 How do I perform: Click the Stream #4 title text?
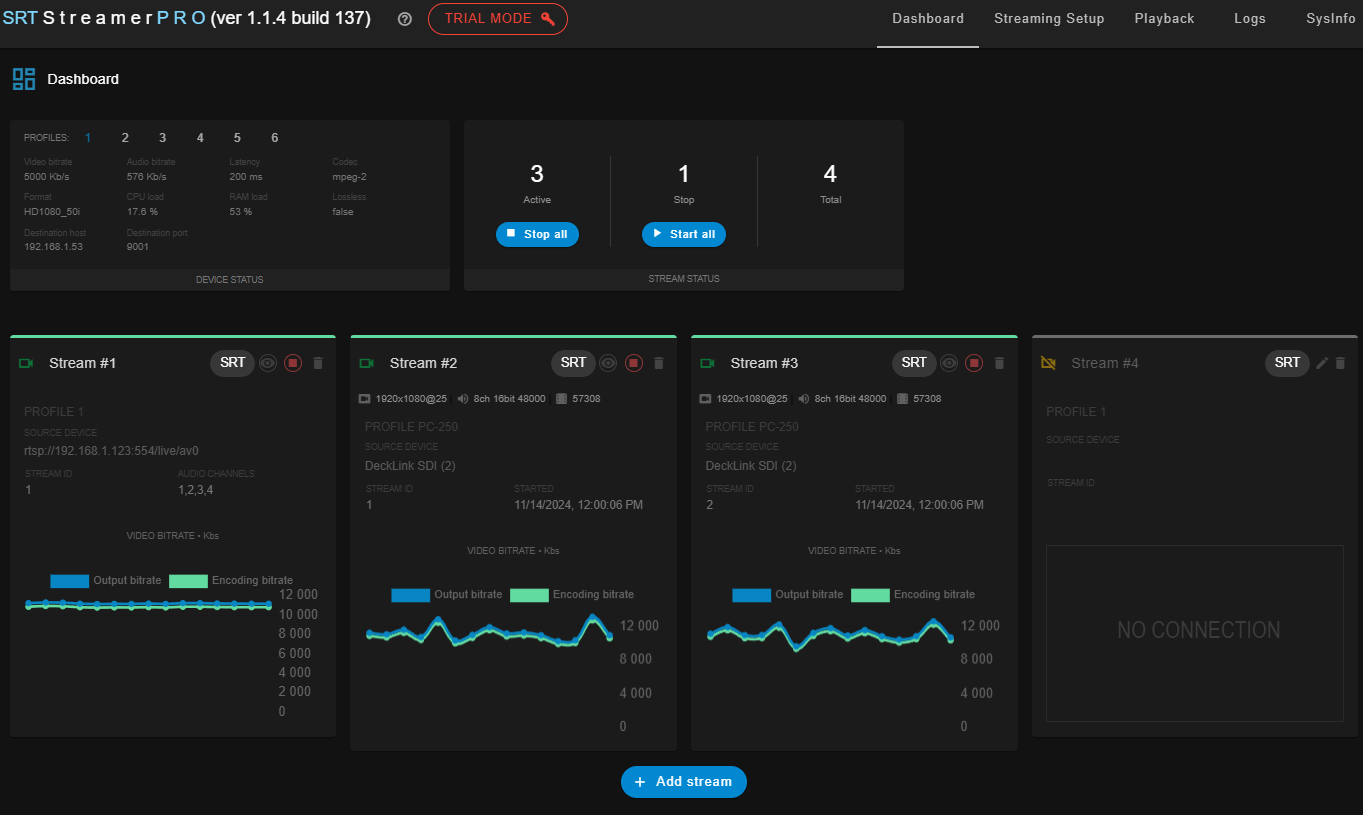click(x=1105, y=363)
